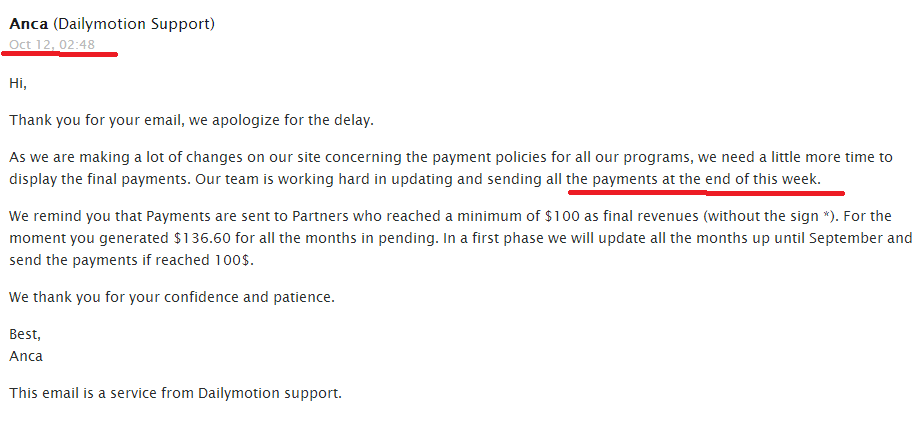Click the Dailymotion support footer line
The height and width of the screenshot is (441, 924).
pyautogui.click(x=176, y=393)
